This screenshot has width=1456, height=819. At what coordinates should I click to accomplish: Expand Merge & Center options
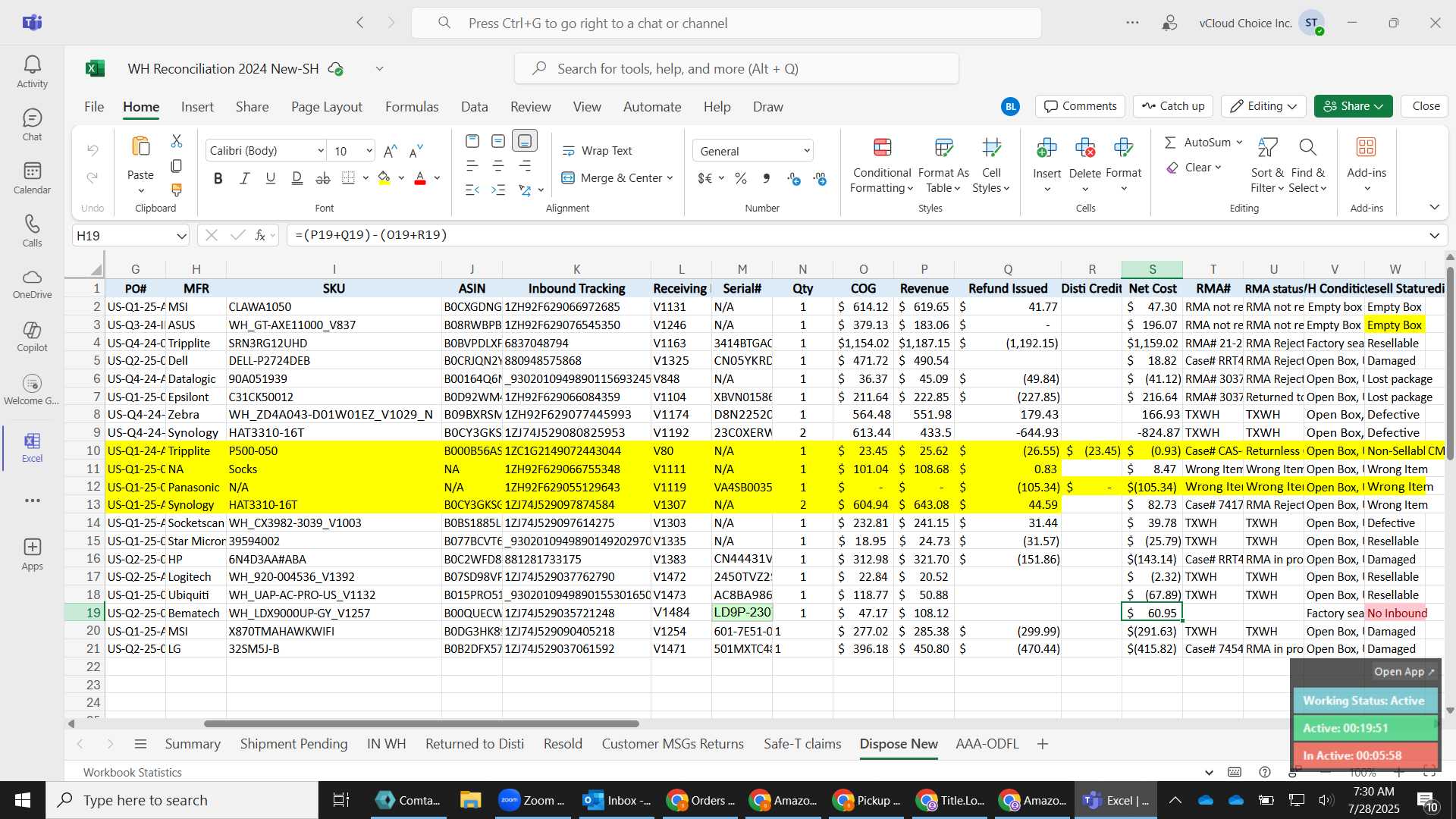(x=670, y=178)
